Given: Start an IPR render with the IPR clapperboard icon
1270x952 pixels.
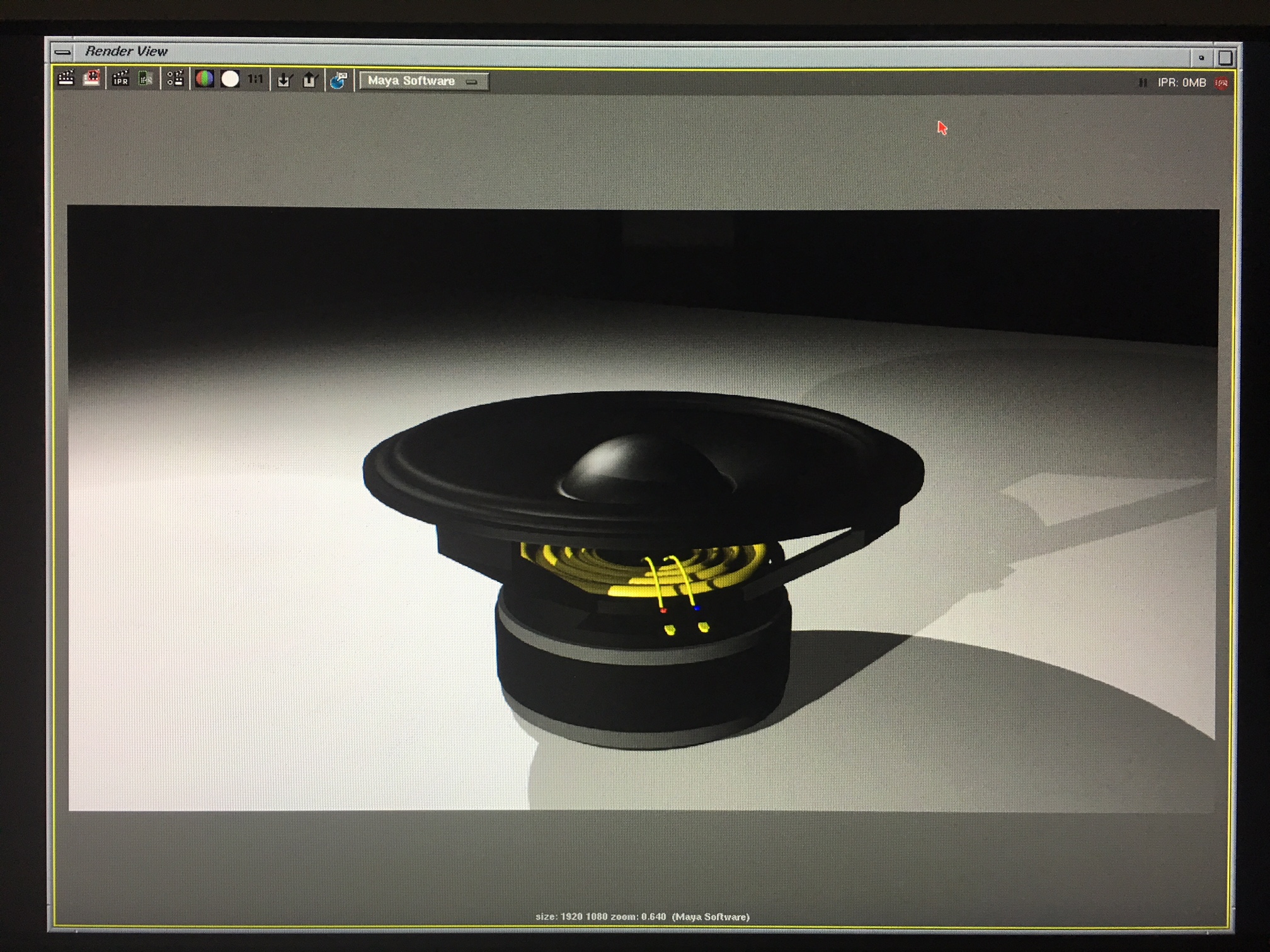Looking at the screenshot, I should [120, 79].
